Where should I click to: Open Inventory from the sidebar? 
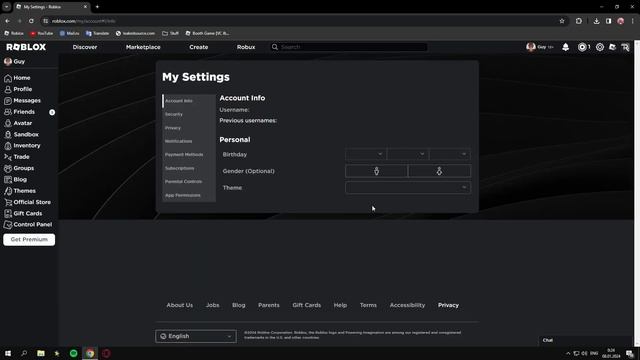[x=22, y=145]
